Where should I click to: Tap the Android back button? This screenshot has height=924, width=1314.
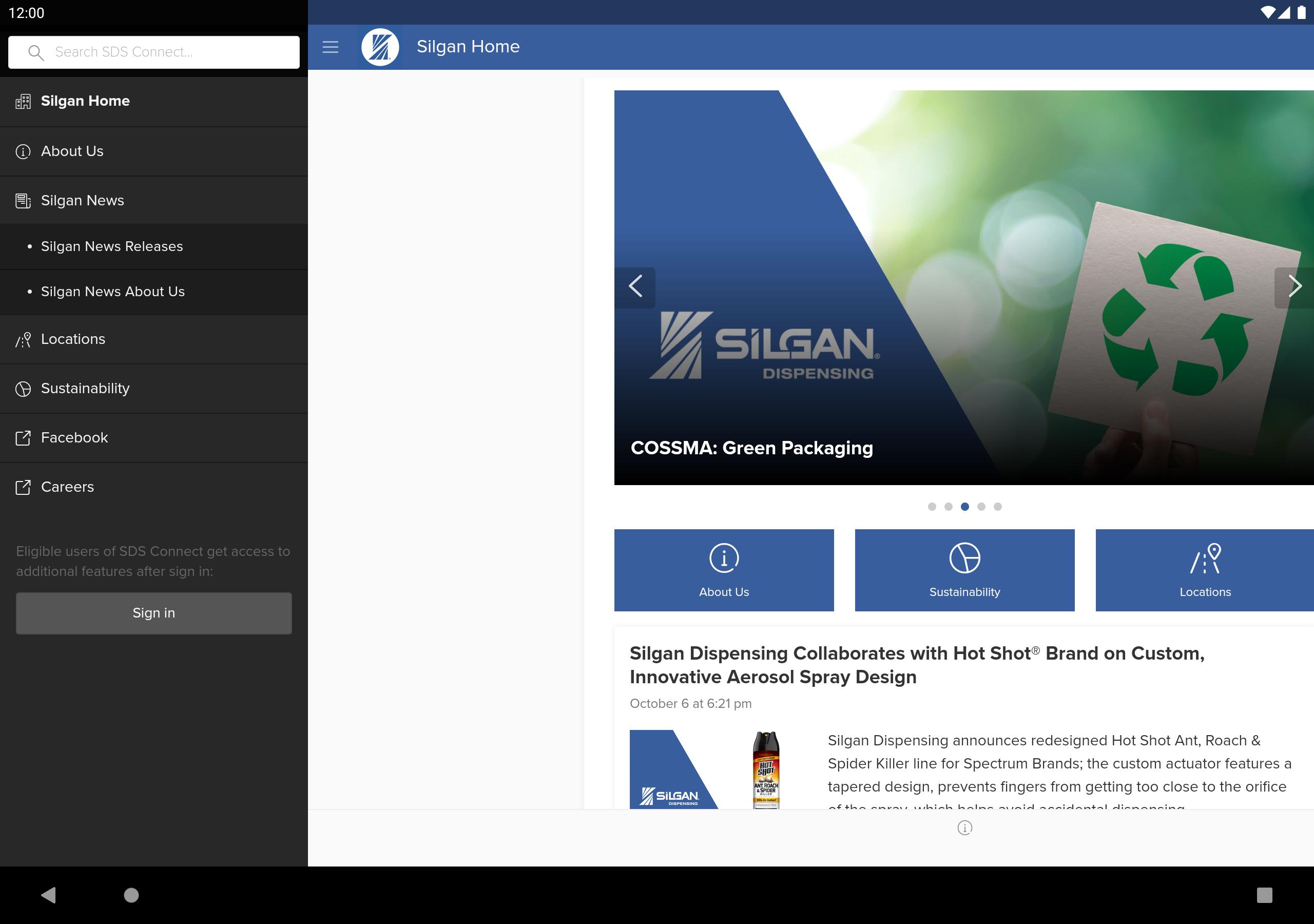click(49, 895)
